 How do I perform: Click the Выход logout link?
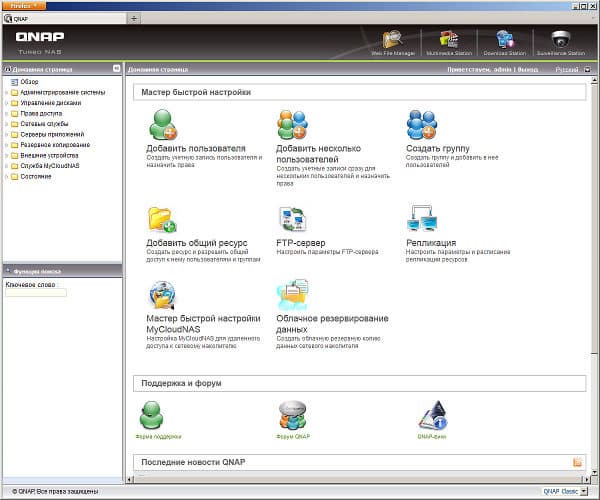click(528, 70)
